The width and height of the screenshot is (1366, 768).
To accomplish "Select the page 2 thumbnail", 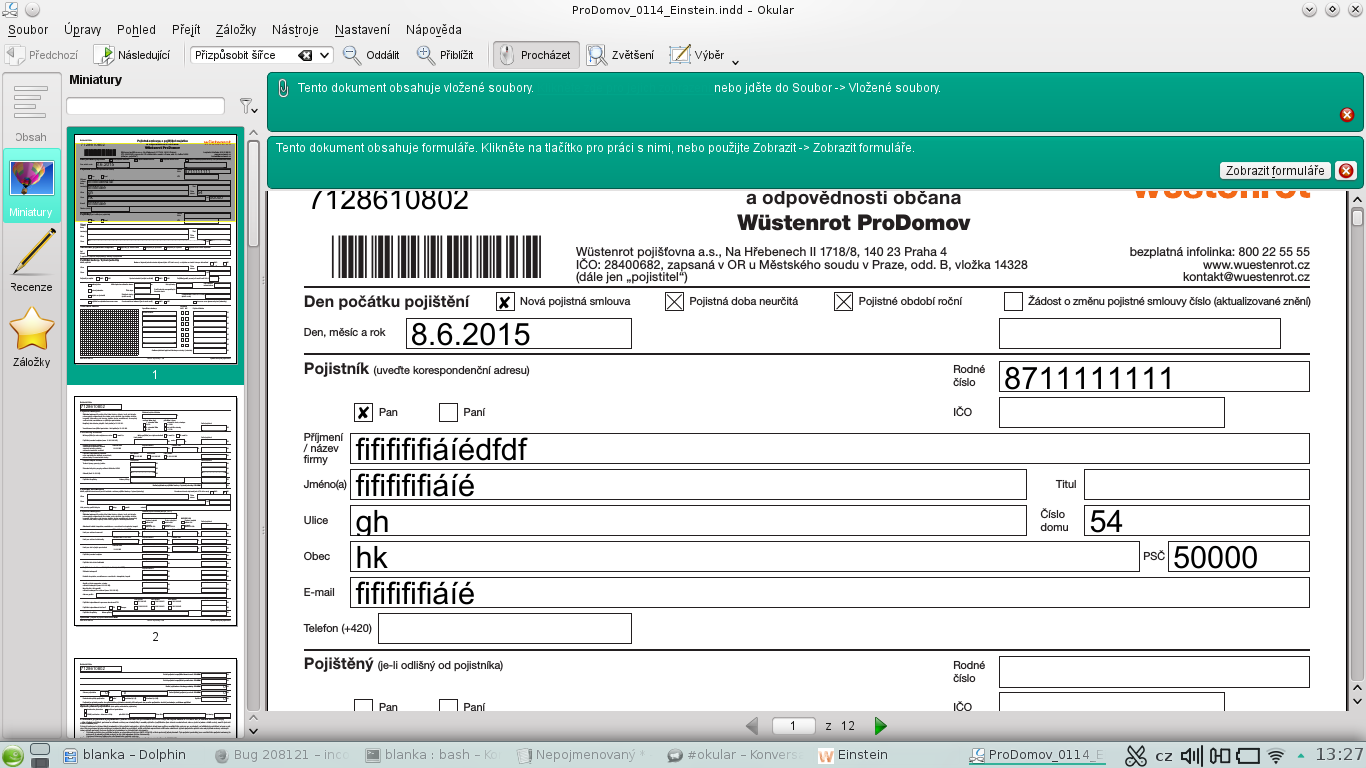I will (155, 512).
